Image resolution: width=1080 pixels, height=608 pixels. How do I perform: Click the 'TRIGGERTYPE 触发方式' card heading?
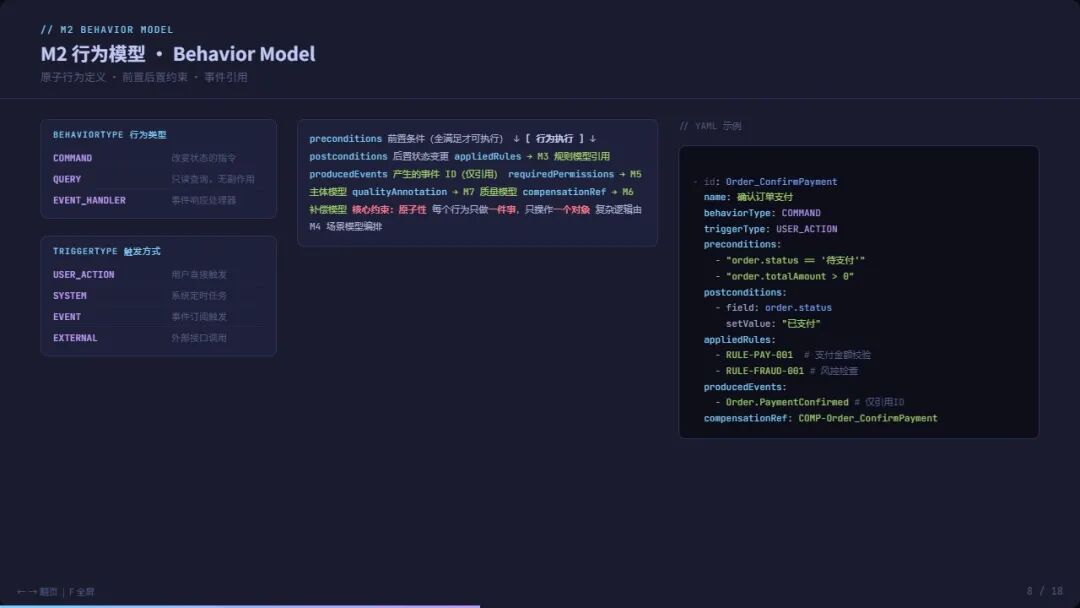coord(107,251)
